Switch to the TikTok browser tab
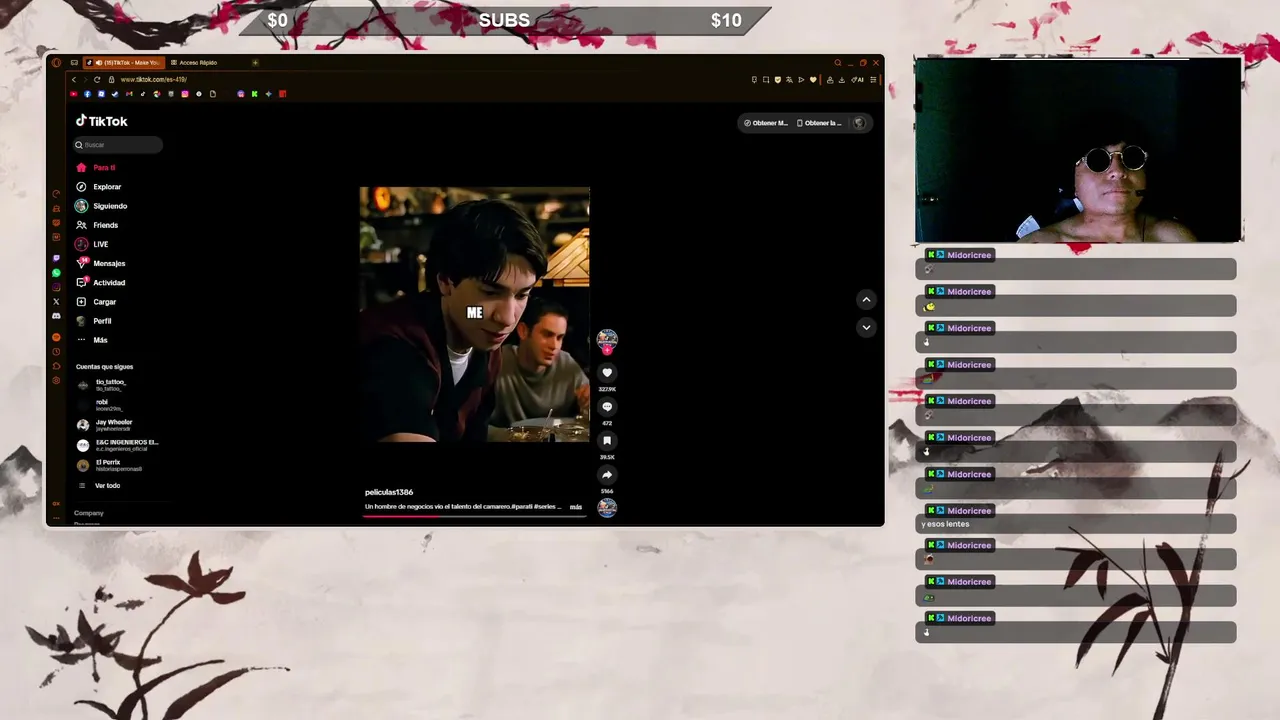This screenshot has height=720, width=1280. click(124, 62)
